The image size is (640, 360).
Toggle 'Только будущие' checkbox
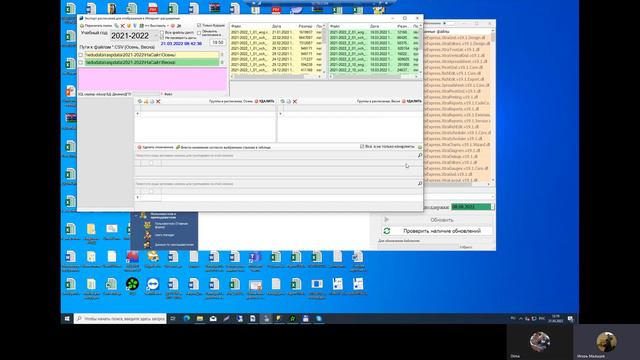199,25
